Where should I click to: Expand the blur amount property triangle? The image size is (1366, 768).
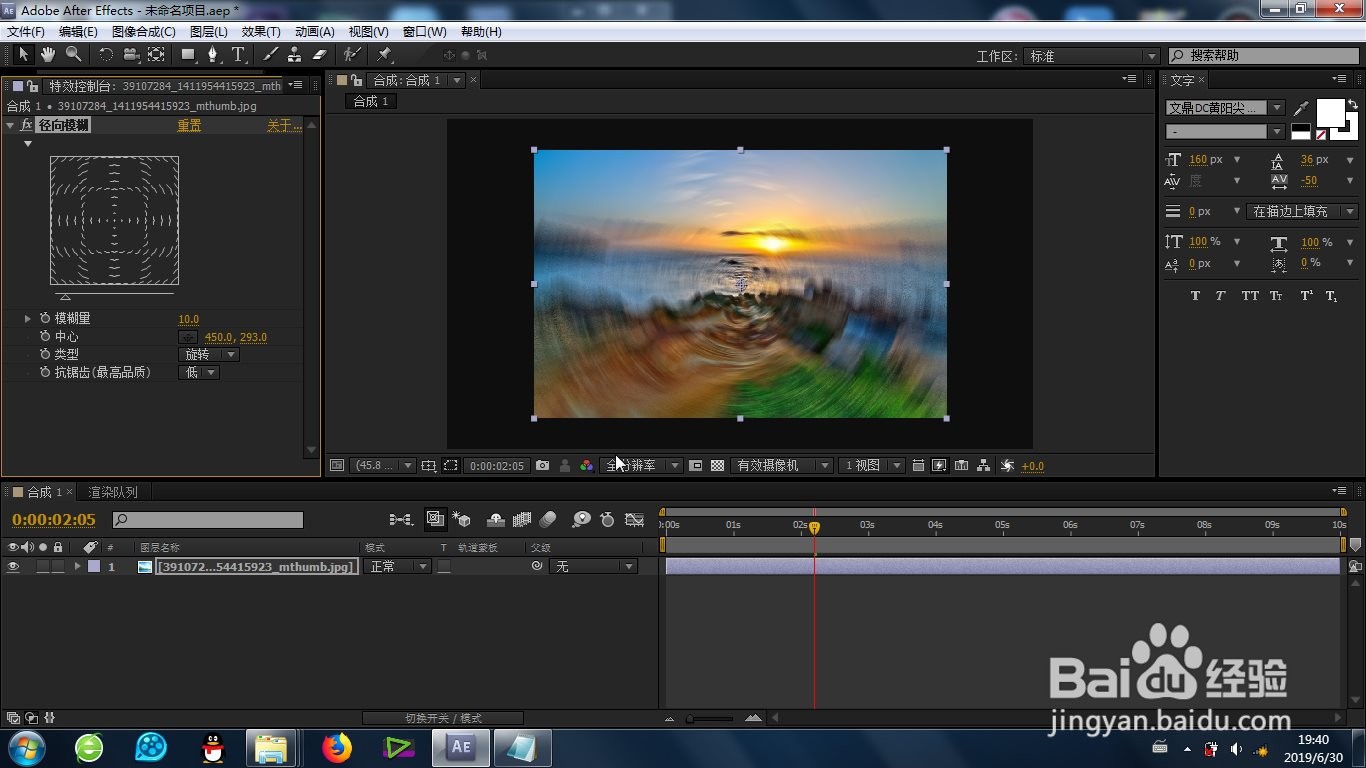28,319
